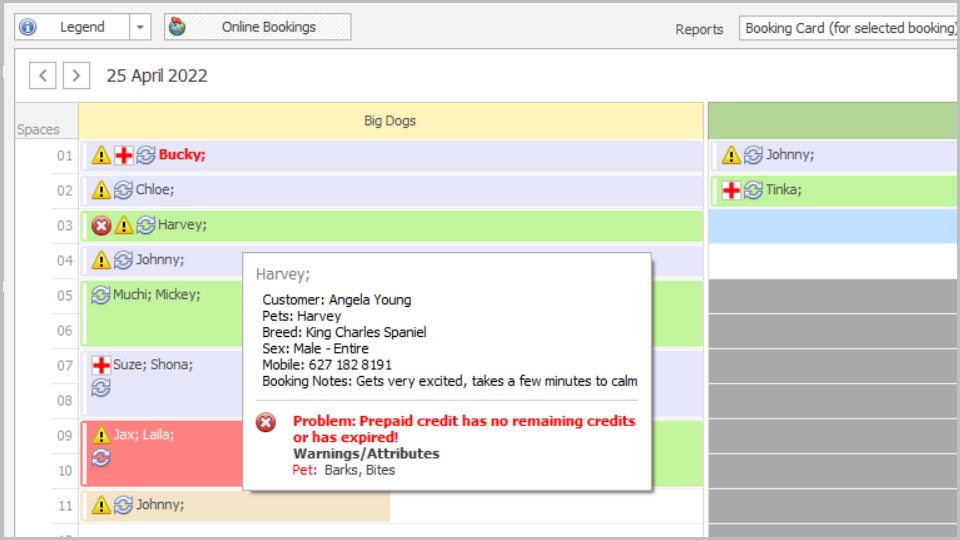The width and height of the screenshot is (960, 540).
Task: Click the Online Bookings globe icon
Action: click(177, 27)
